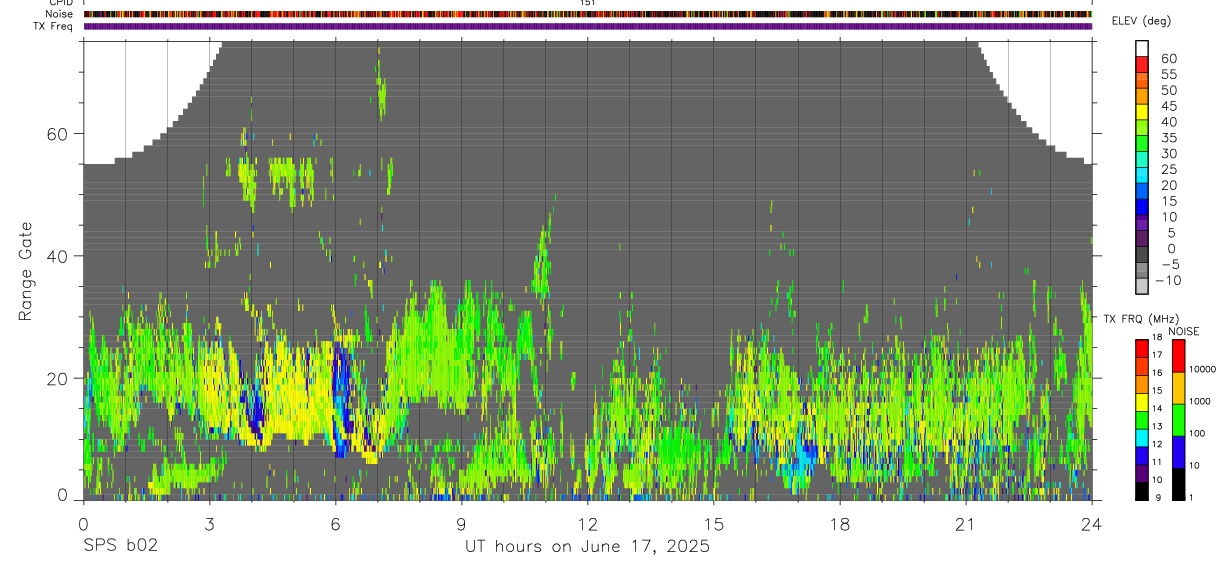Screen dimensions: 1228x567
Task: Click the '35' label on the ELEV colorbar
Action: click(x=1167, y=138)
